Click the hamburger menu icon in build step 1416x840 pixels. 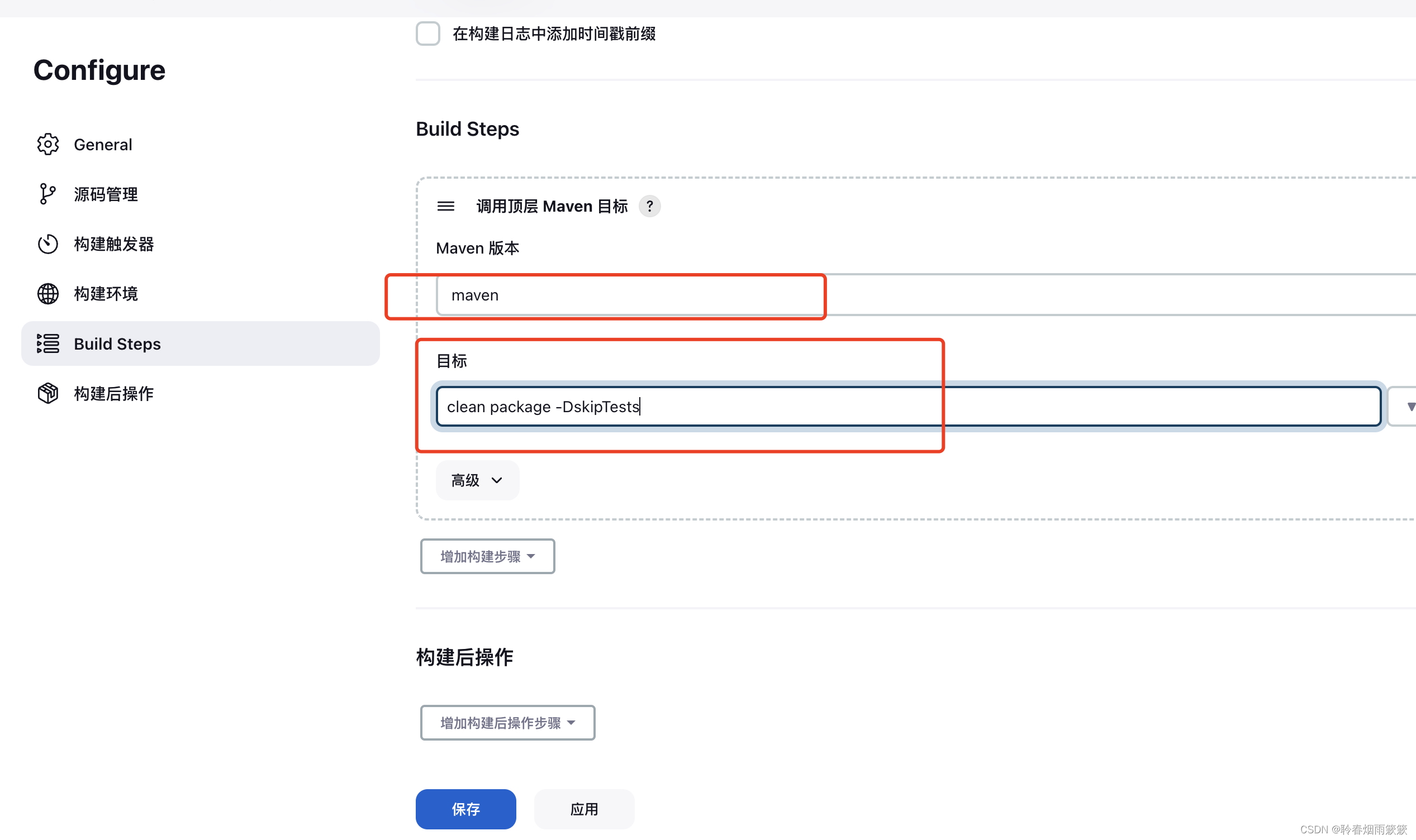pyautogui.click(x=446, y=206)
